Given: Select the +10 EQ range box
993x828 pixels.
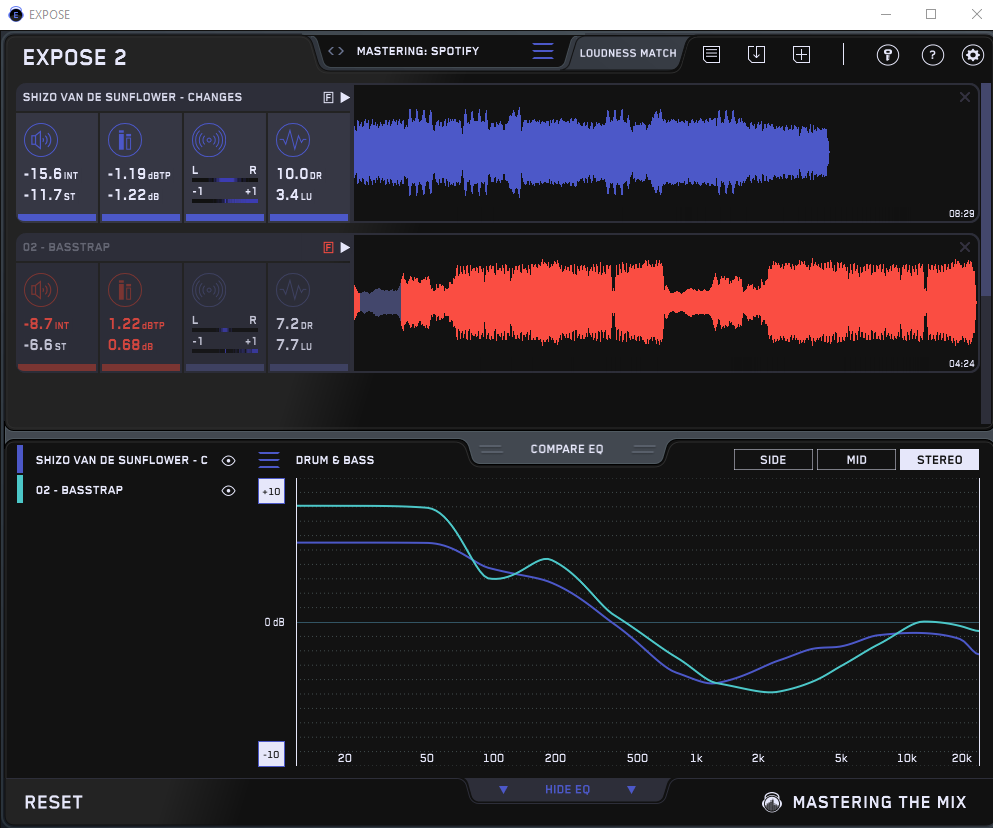Looking at the screenshot, I should (x=271, y=491).
